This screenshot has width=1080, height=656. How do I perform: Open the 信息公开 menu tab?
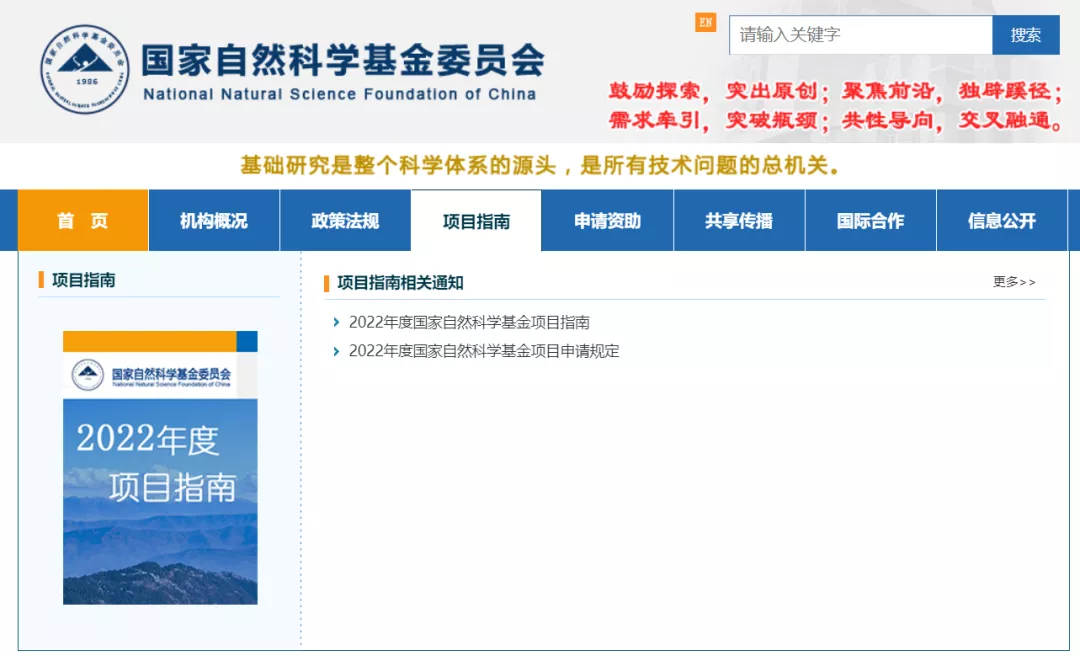(x=1002, y=221)
